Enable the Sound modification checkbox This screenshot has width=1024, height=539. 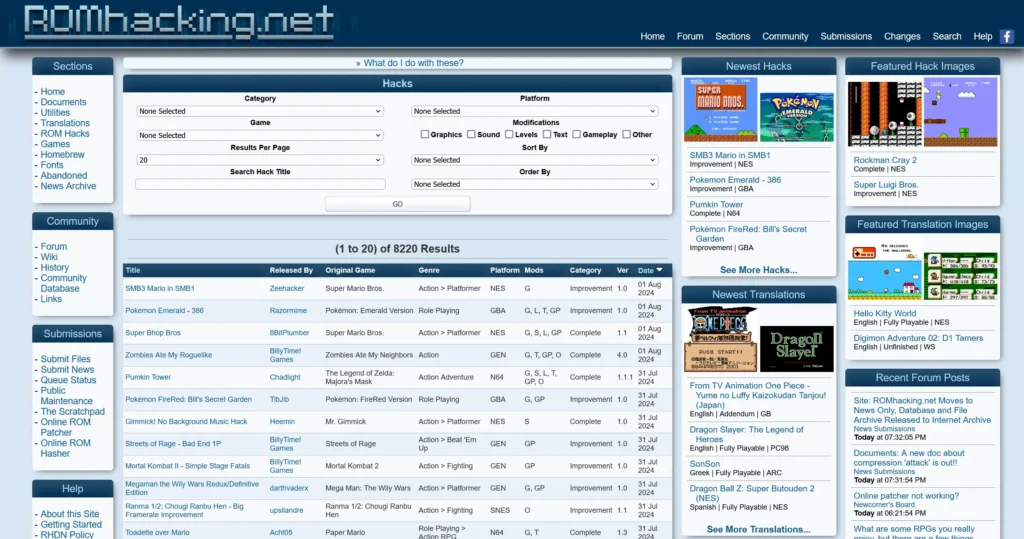[471, 134]
